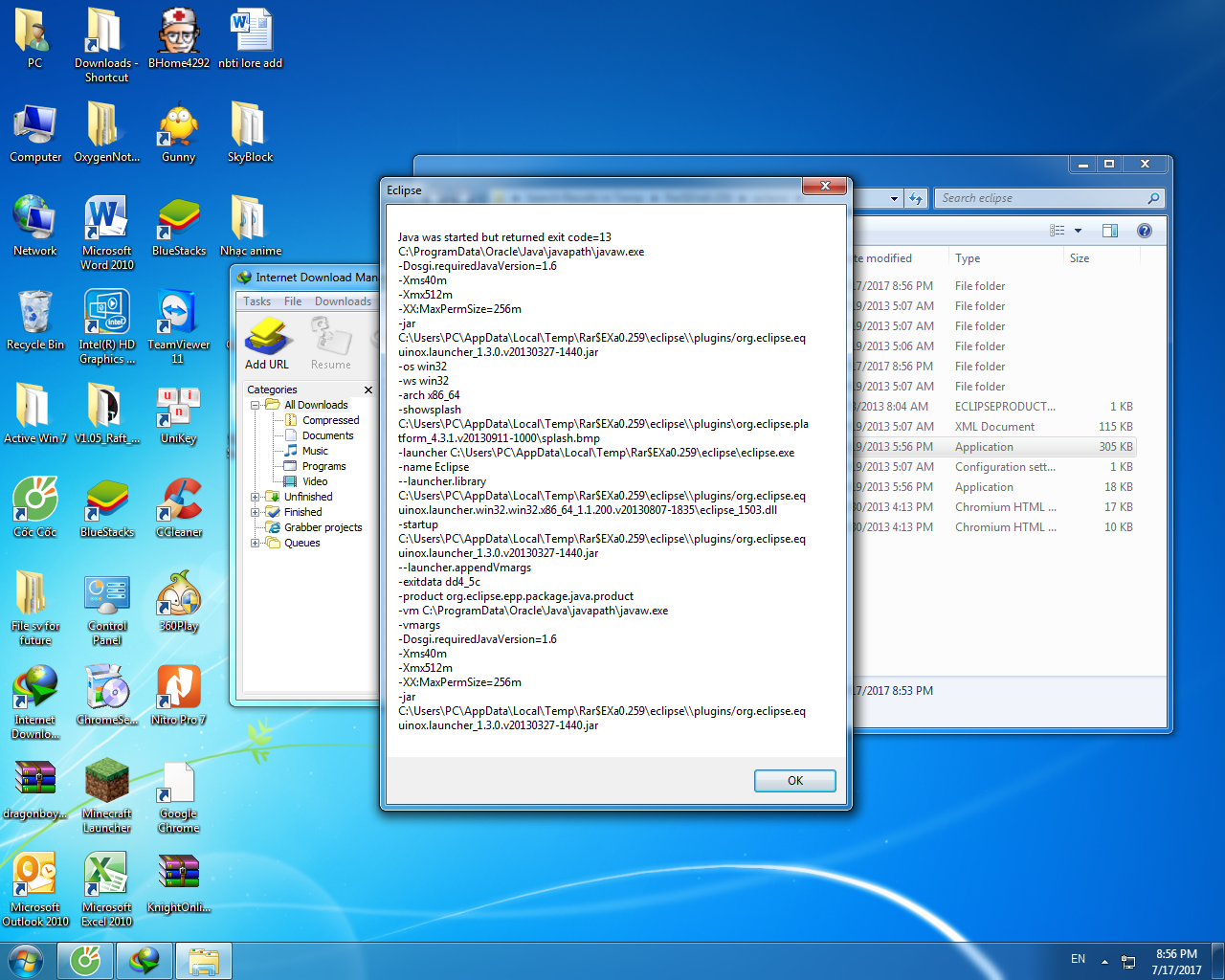Open the change view dropdown arrow
The image size is (1225, 980).
pos(1078,231)
